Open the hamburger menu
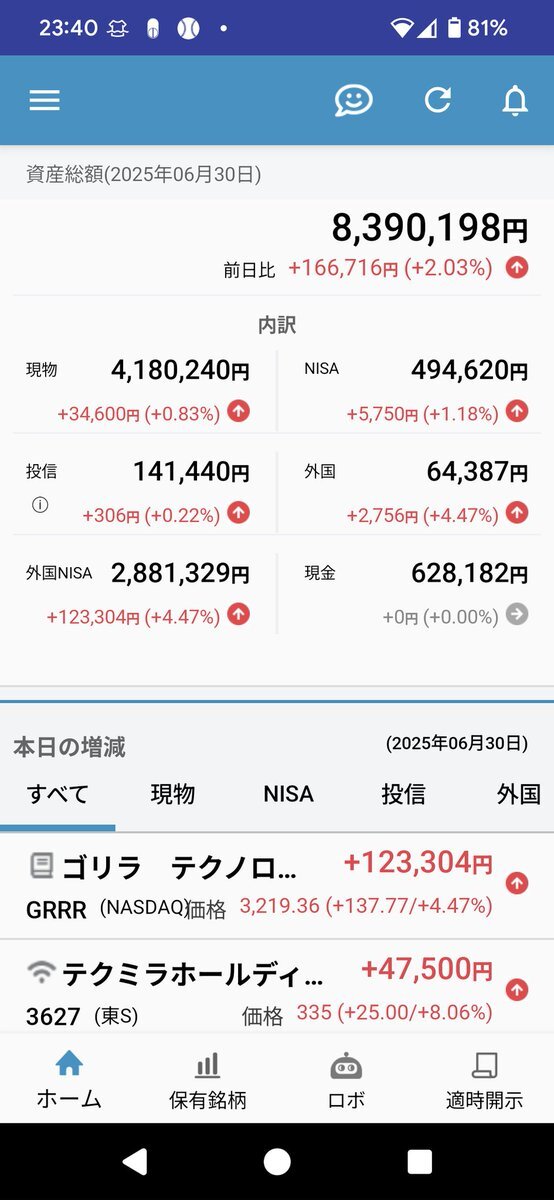The height and width of the screenshot is (1200, 554). [45, 100]
